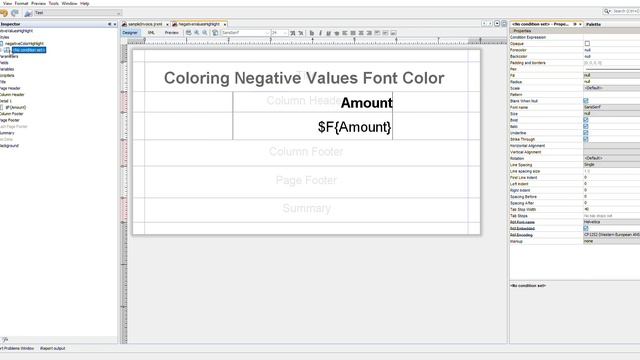Click the increase font size icon
This screenshot has height=360, width=640.
(292, 33)
